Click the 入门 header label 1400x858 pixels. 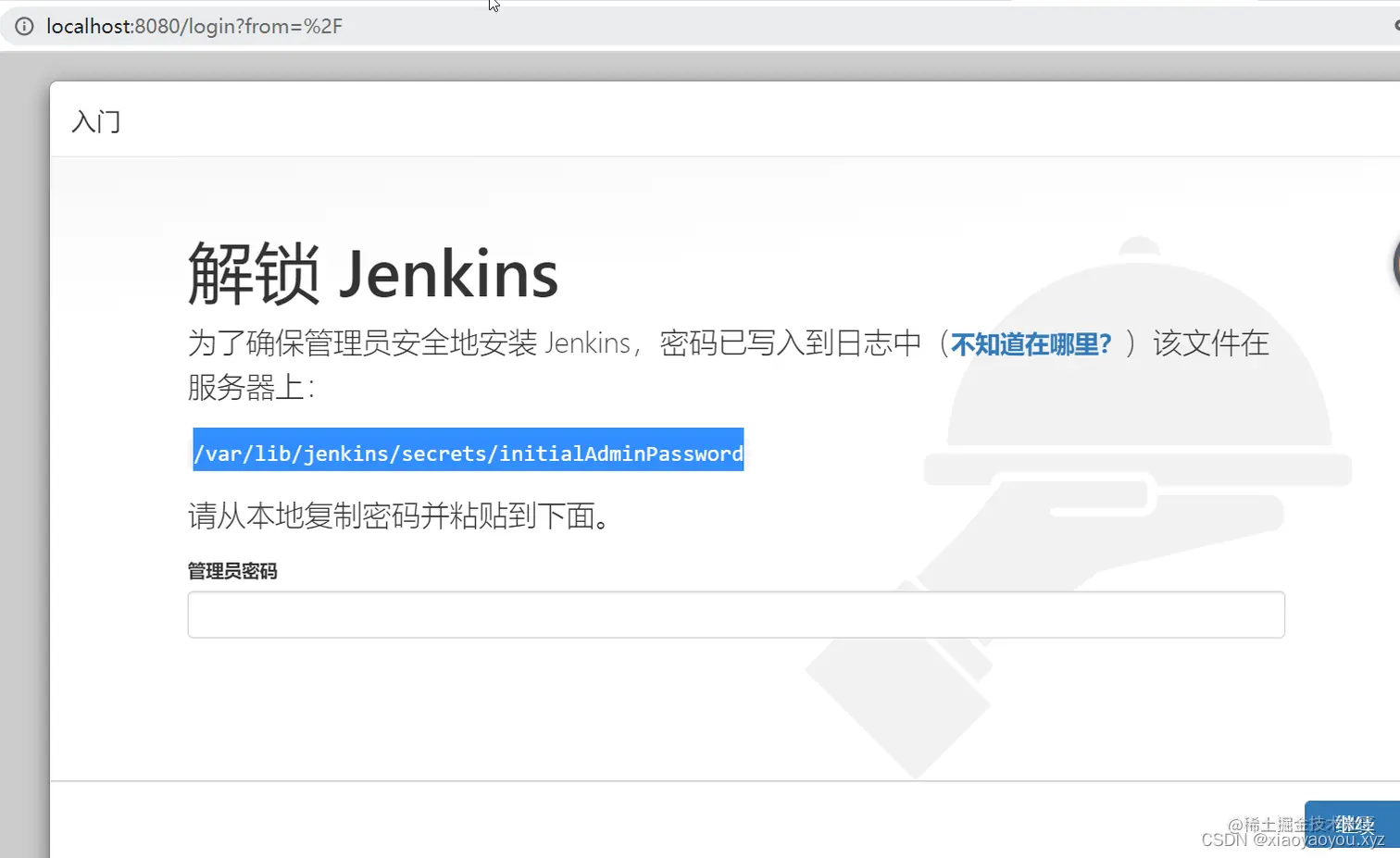(x=95, y=121)
